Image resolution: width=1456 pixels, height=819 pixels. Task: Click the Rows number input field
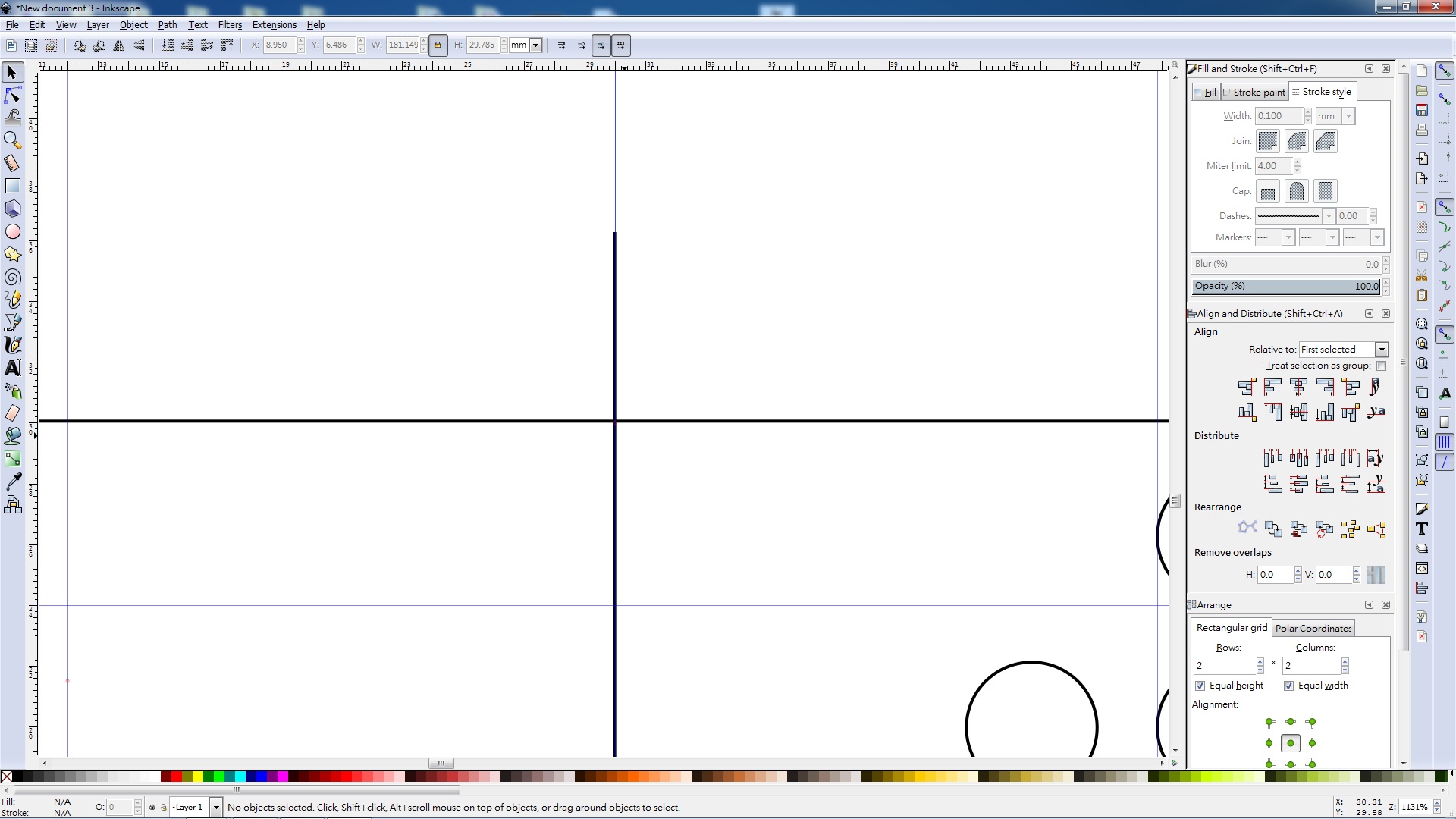tap(1224, 666)
